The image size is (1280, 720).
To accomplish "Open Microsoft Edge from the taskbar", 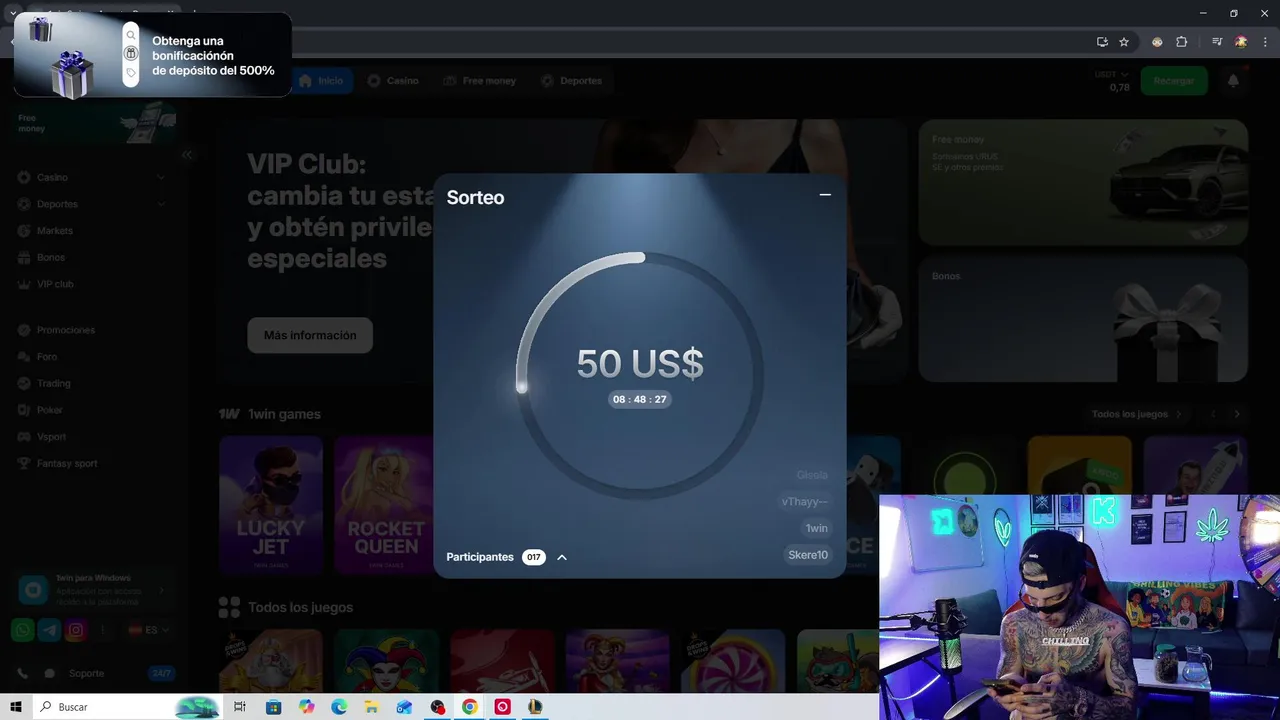I will tap(339, 707).
